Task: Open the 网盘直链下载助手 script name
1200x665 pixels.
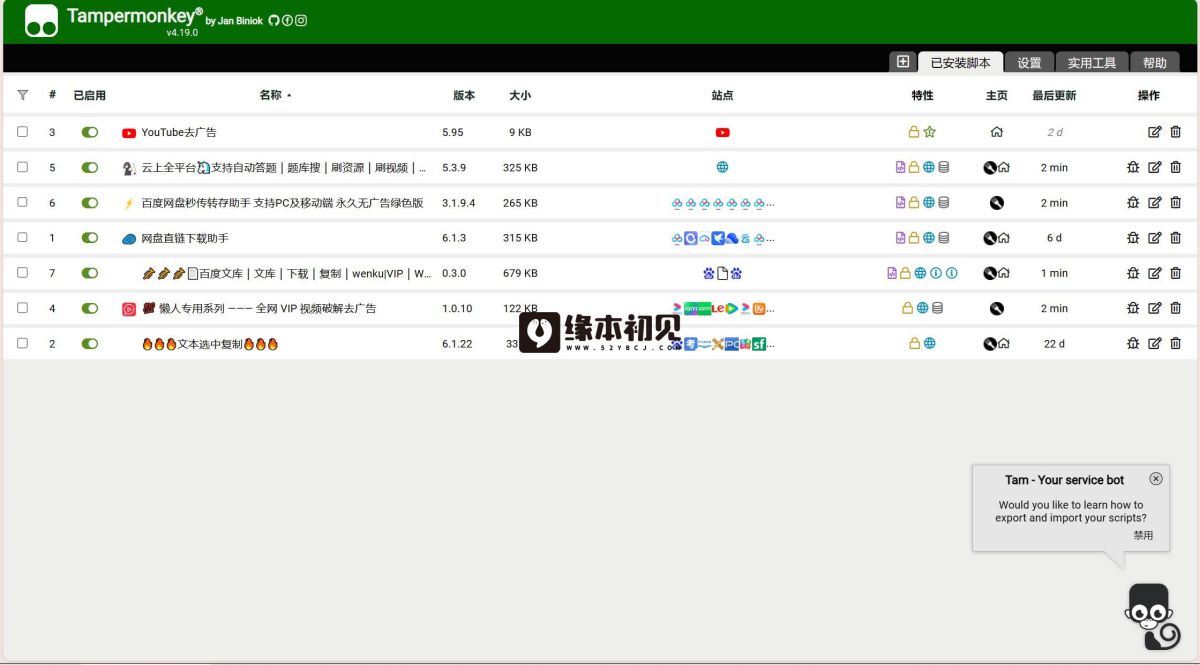Action: coord(185,238)
